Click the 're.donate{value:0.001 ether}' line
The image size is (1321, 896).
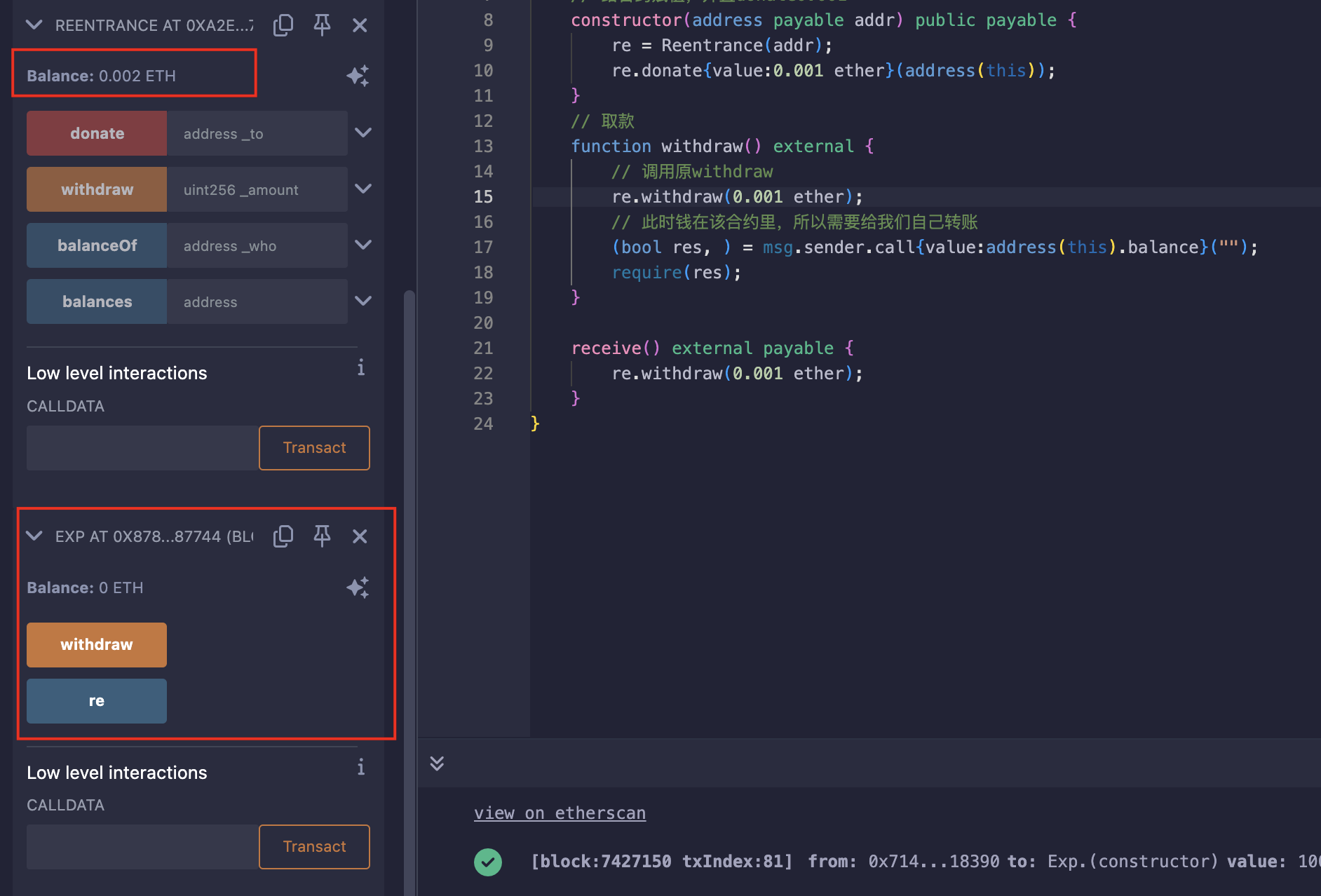834,71
